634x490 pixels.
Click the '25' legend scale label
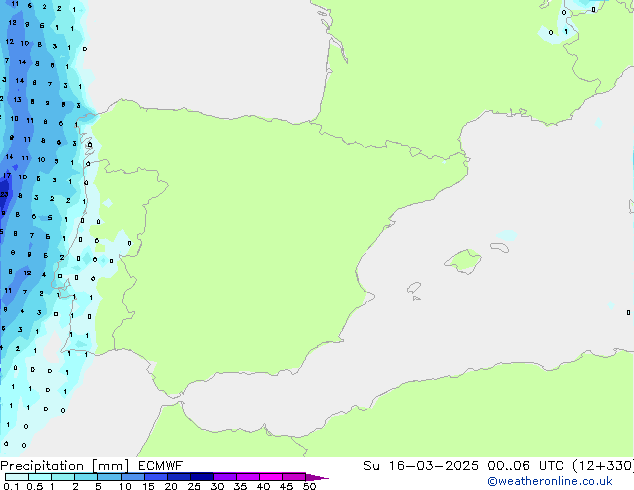pos(194,486)
